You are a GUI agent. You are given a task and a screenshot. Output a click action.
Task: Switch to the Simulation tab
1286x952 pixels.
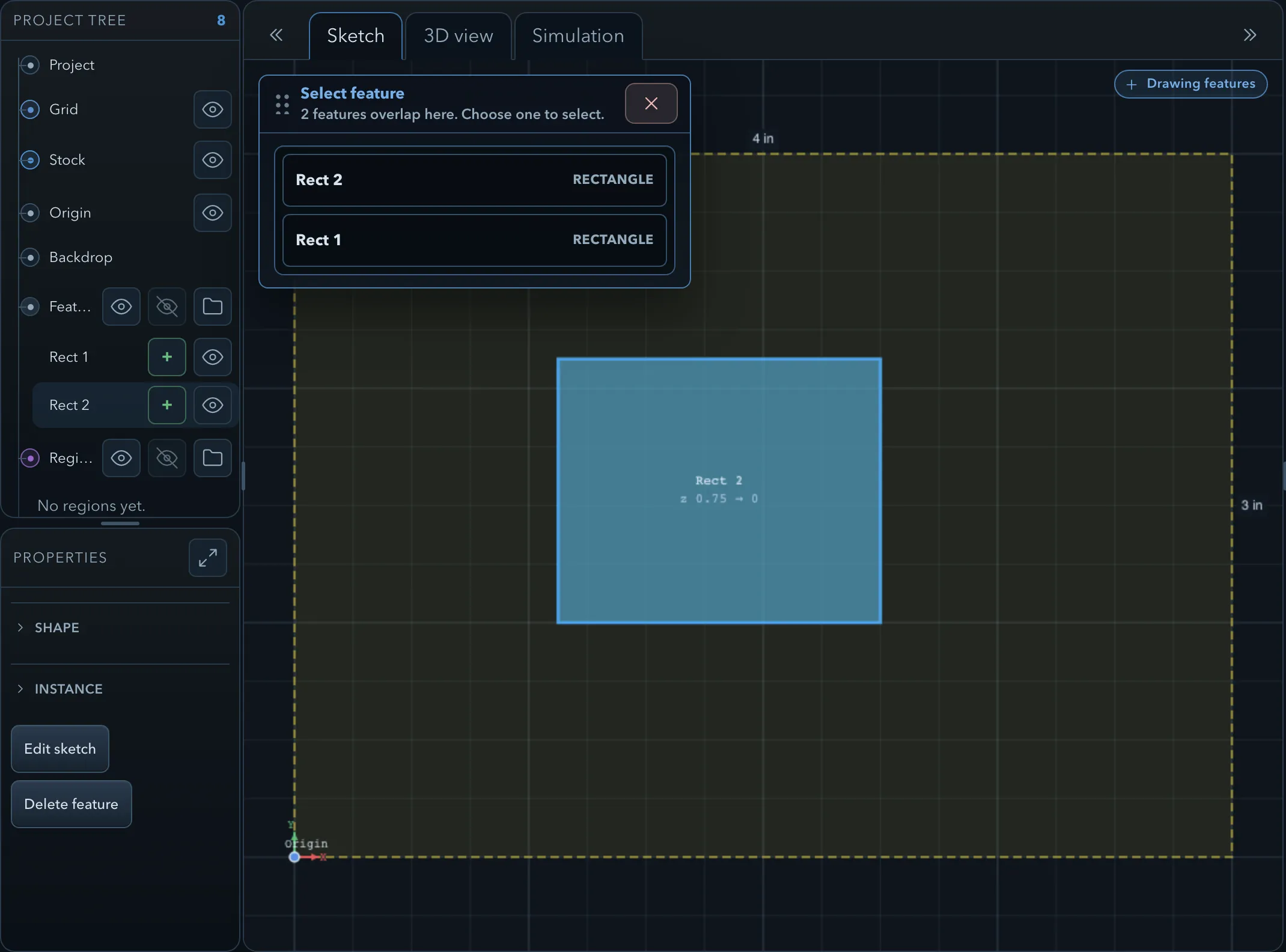point(578,36)
